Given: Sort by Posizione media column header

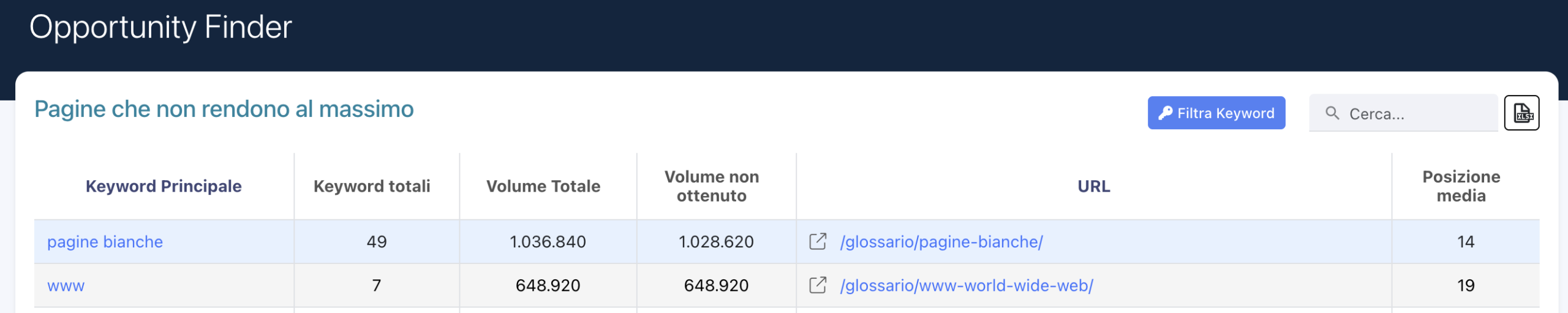Looking at the screenshot, I should point(1461,186).
